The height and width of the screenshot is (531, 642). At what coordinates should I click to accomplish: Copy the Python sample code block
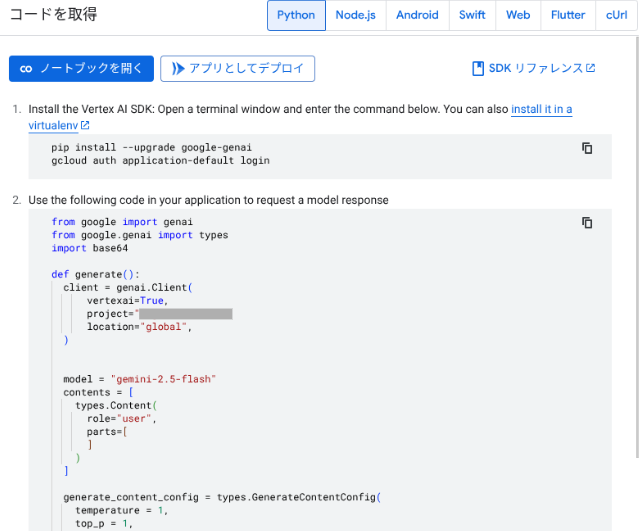coord(587,223)
